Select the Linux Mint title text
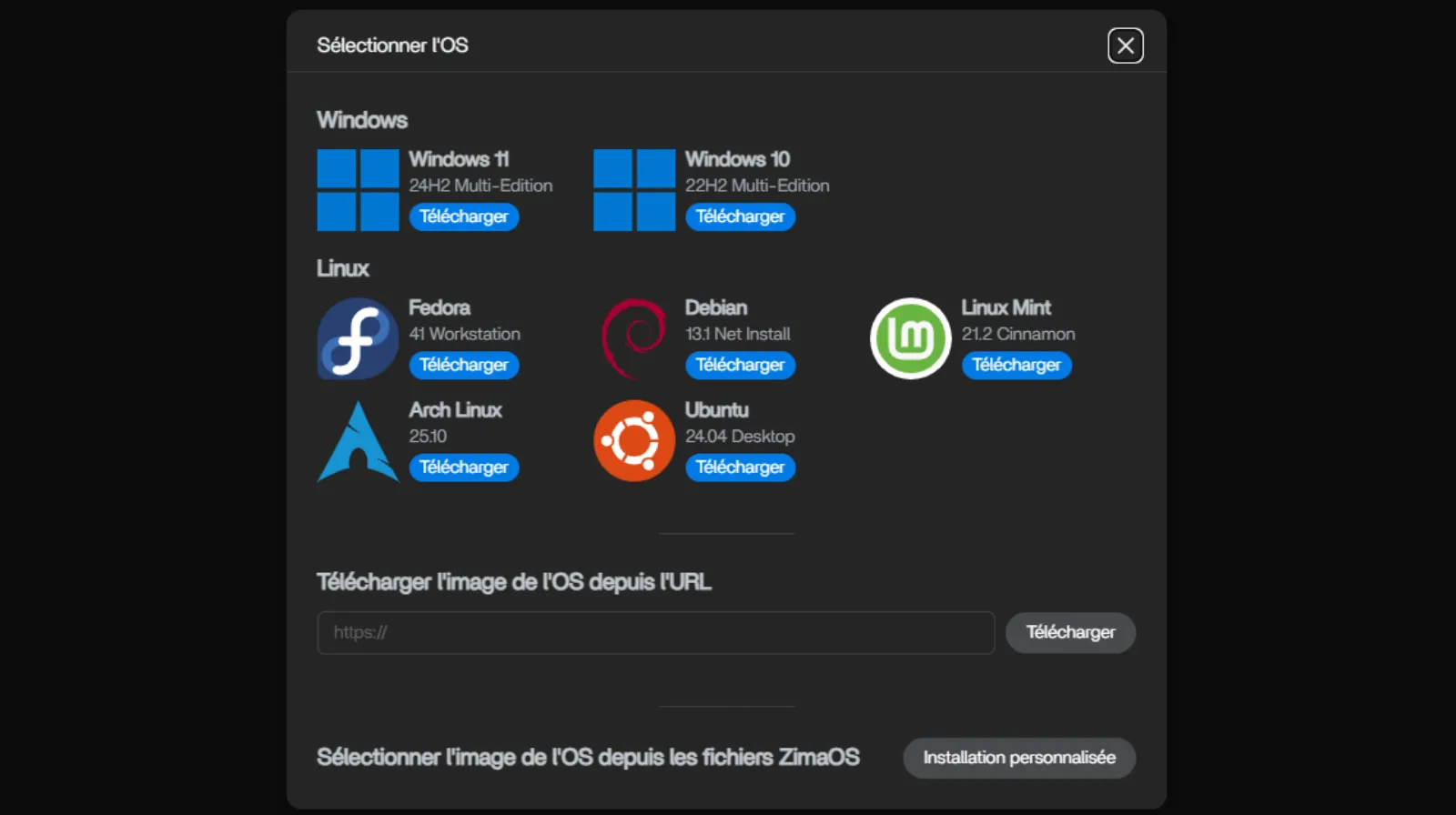The width and height of the screenshot is (1456, 815). click(1006, 307)
